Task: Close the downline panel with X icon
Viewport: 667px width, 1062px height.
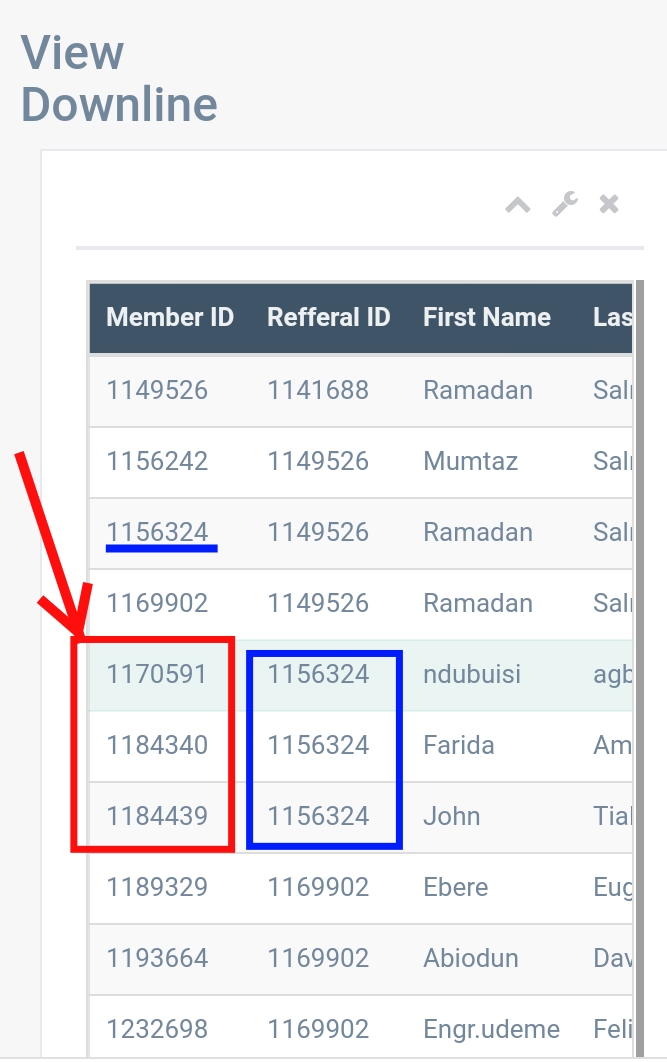Action: (609, 205)
